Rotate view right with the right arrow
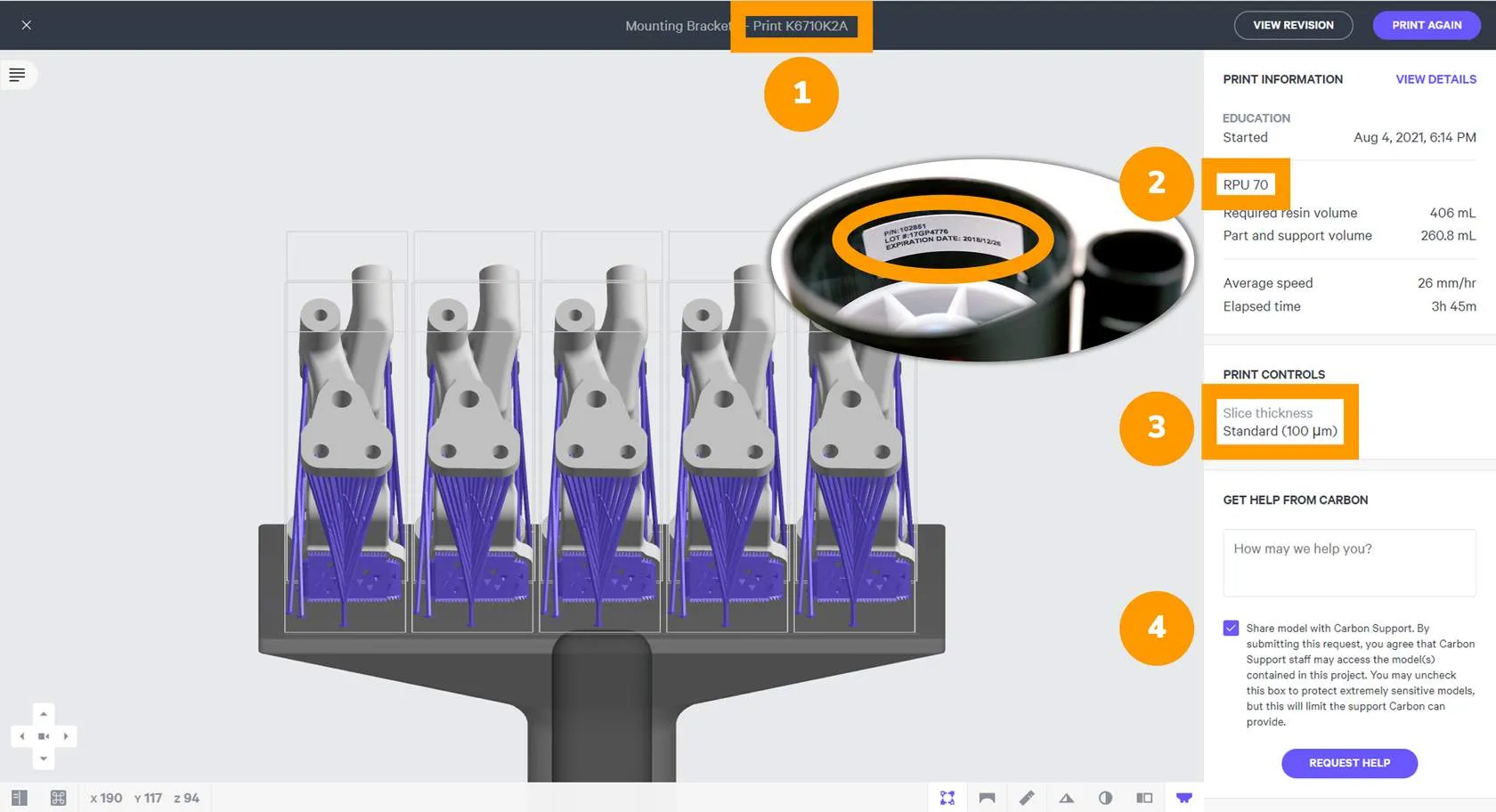The image size is (1496, 812). pos(66,736)
